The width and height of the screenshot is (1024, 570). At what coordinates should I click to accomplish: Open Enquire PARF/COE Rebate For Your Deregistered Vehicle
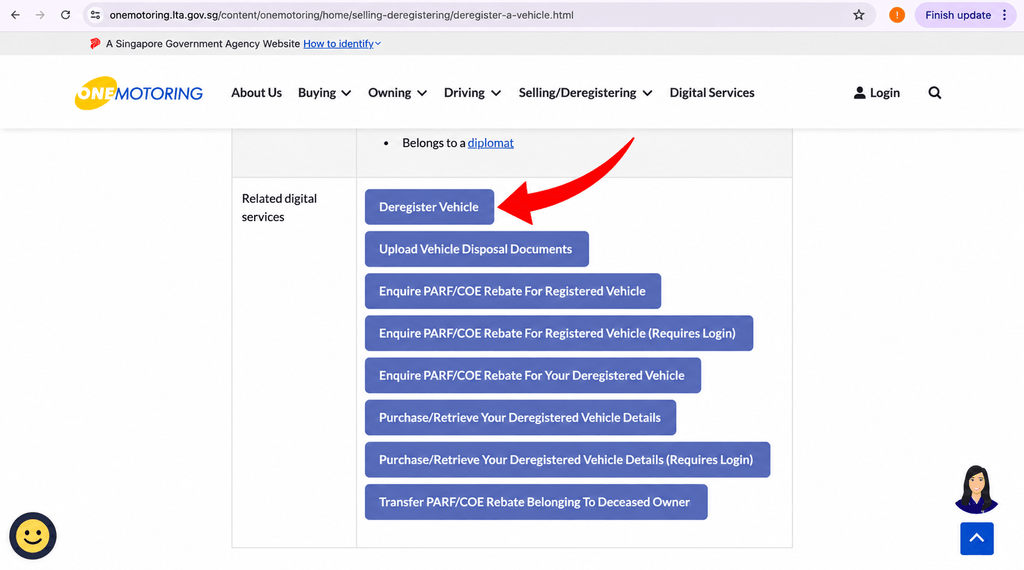tap(533, 375)
